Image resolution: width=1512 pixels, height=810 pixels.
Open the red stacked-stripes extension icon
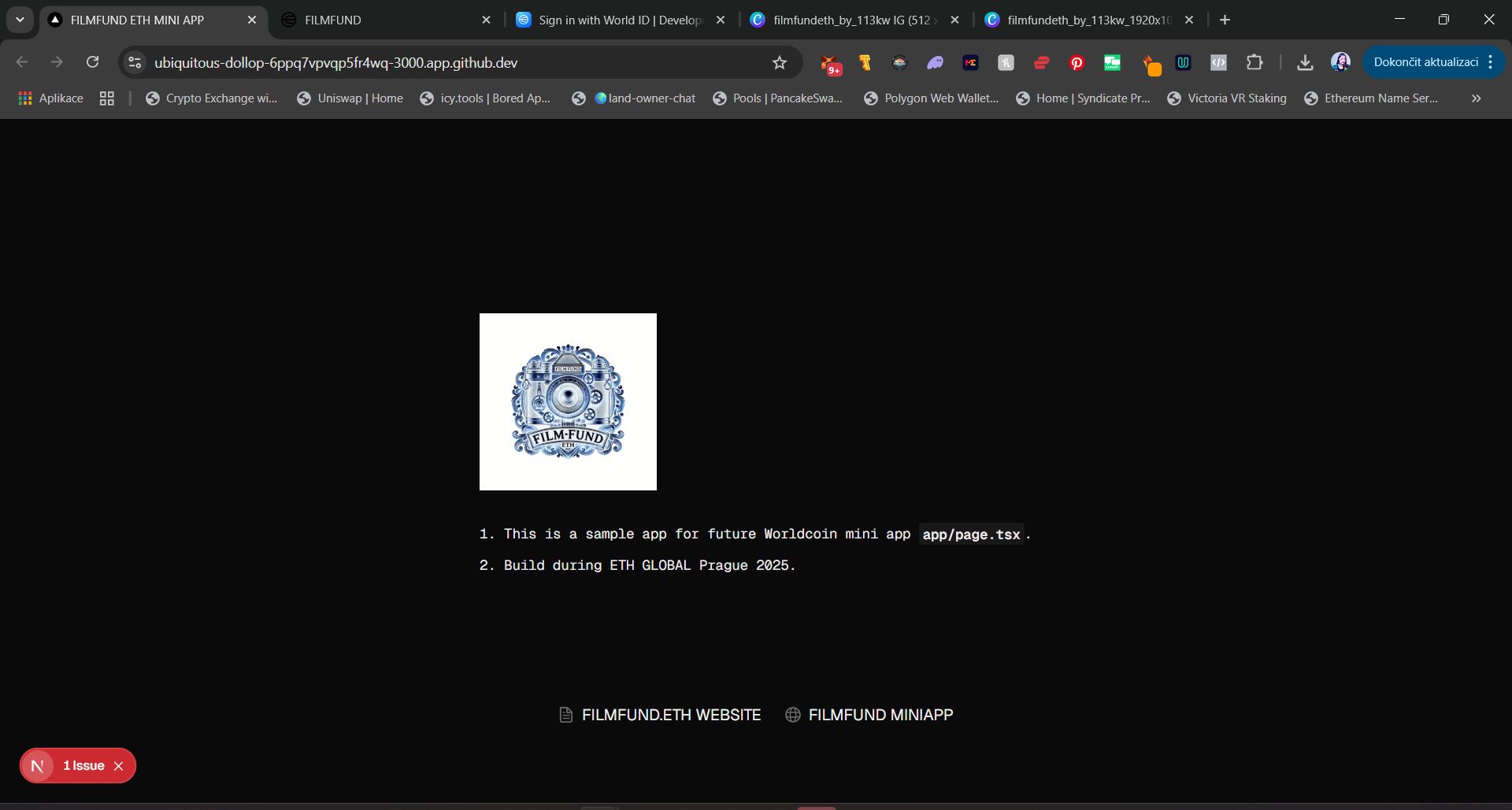(x=1041, y=63)
